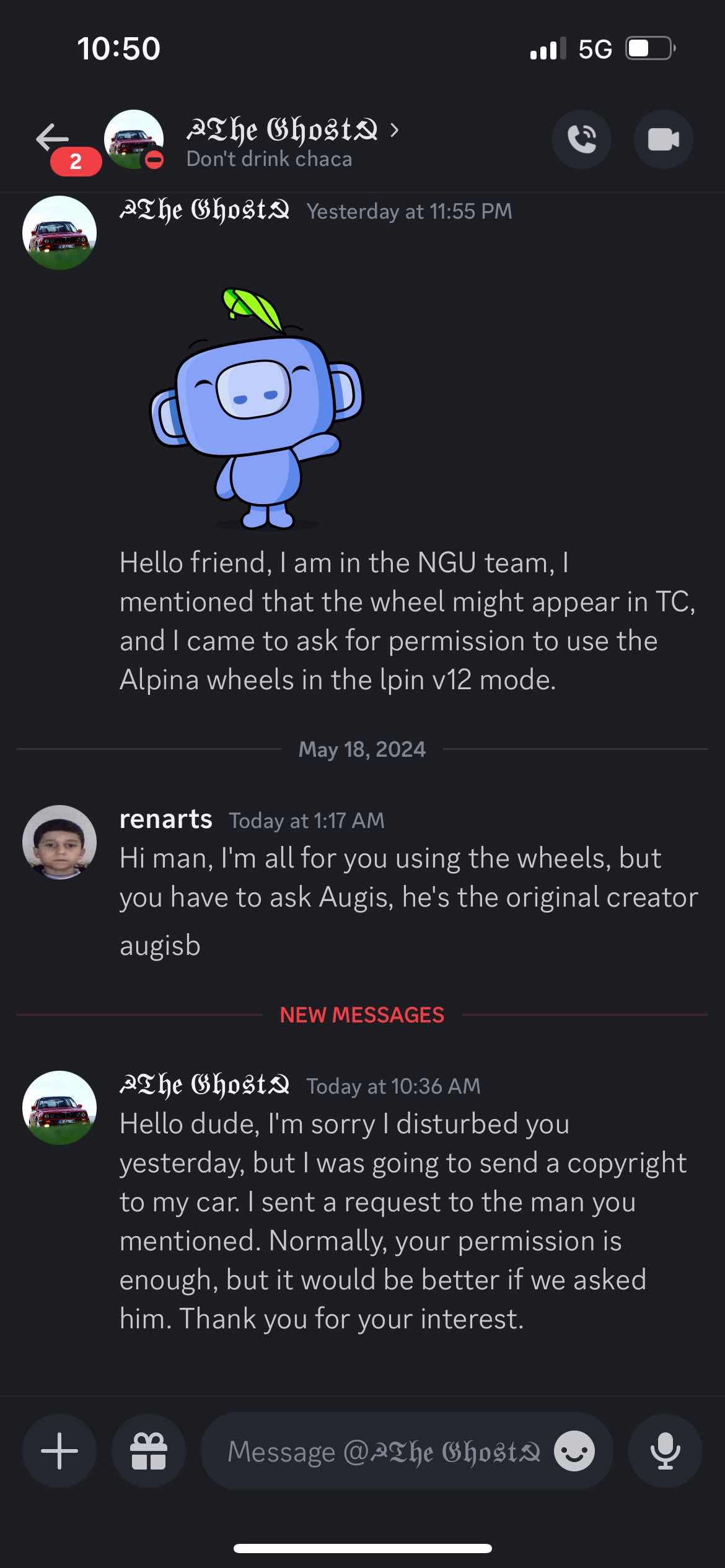This screenshot has width=725, height=1568.
Task: Tap The Ghost username at 10:36 AM
Action: tap(204, 1085)
